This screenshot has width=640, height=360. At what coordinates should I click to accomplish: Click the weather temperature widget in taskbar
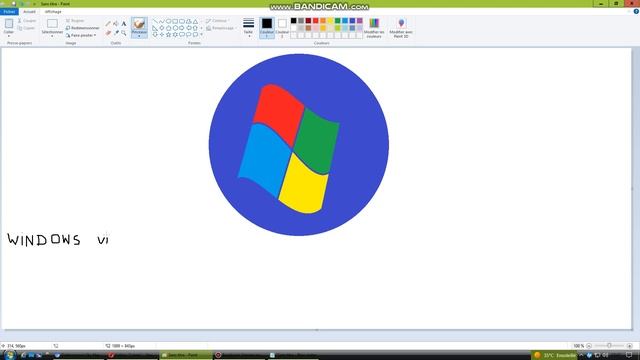coord(555,355)
